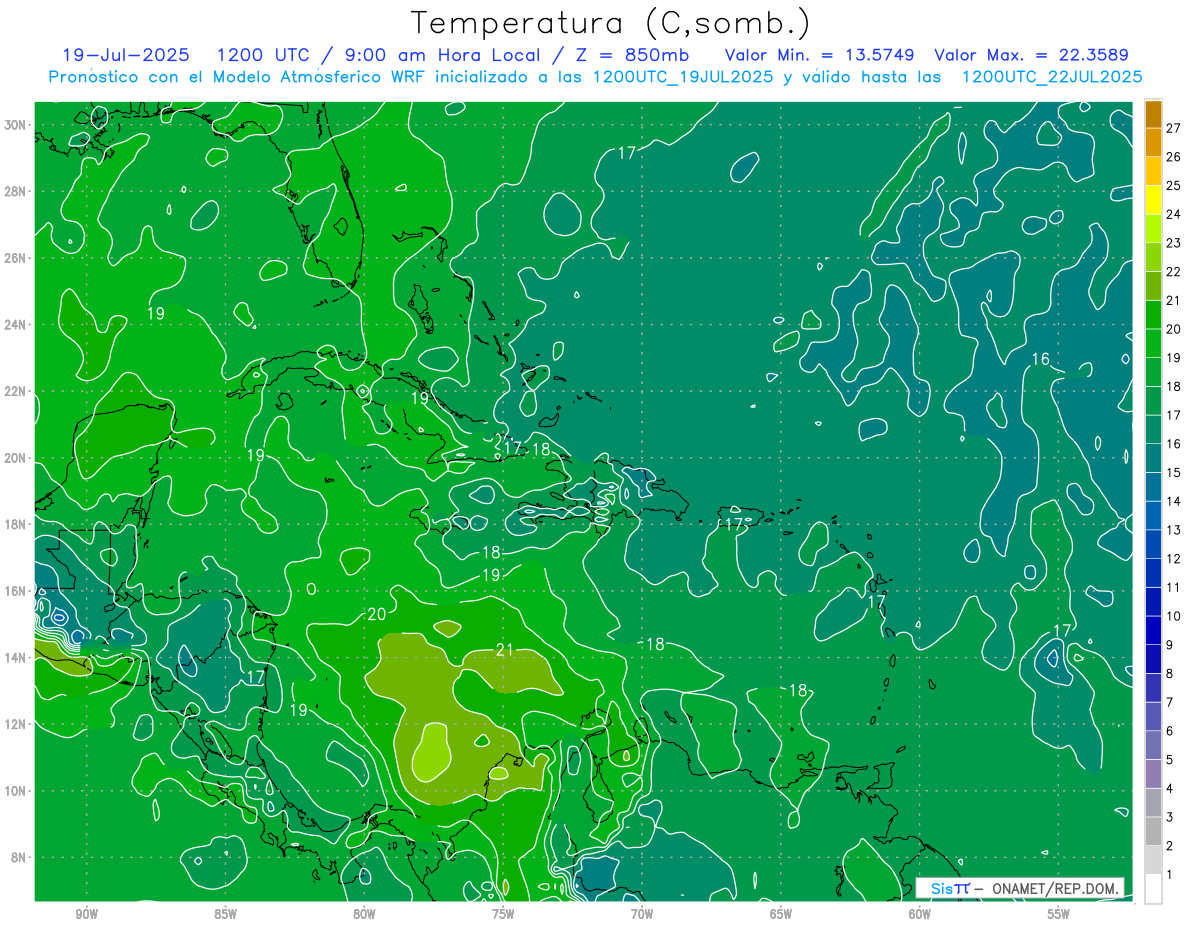Click the yellow colorbar swatch between 24 and 25
Image resolution: width=1200 pixels, height=927 pixels.
coord(1153,199)
